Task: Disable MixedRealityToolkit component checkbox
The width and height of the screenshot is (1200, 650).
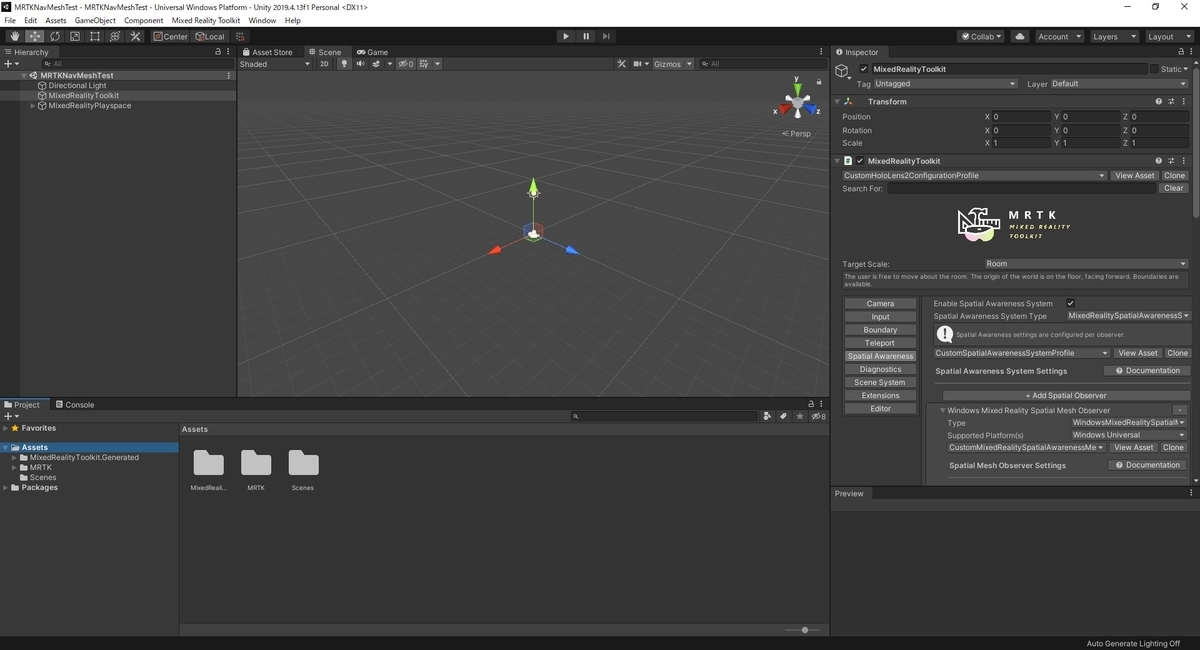Action: coord(860,160)
